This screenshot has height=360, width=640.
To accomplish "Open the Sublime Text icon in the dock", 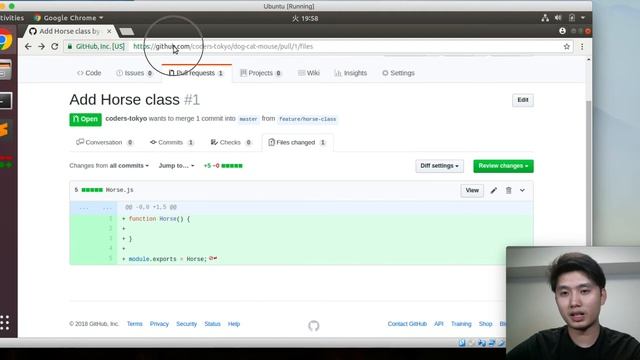I will pos(4,130).
